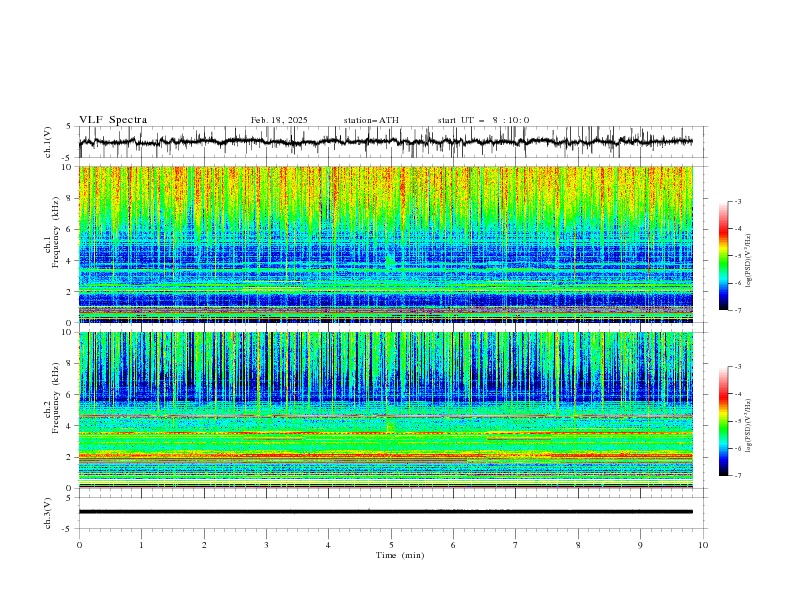Click the "log(PSD)(V²/Hz)" label beside ch.2 colorbar
Image resolution: width=792 pixels, height=612 pixels.
[748, 426]
